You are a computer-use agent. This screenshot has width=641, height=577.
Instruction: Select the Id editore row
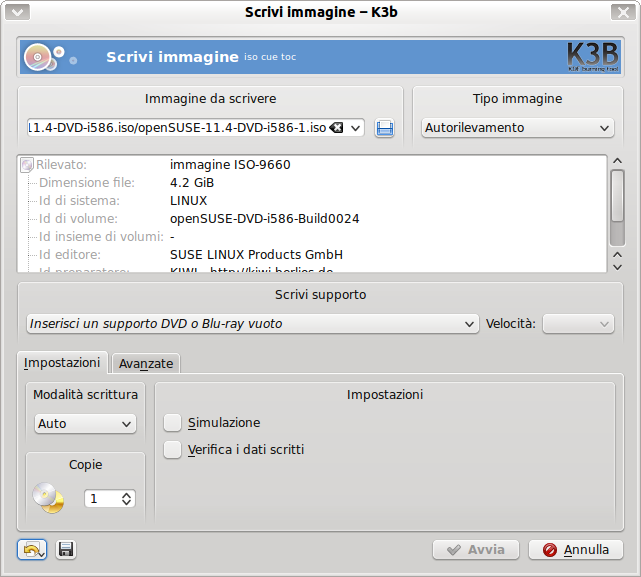[313, 255]
